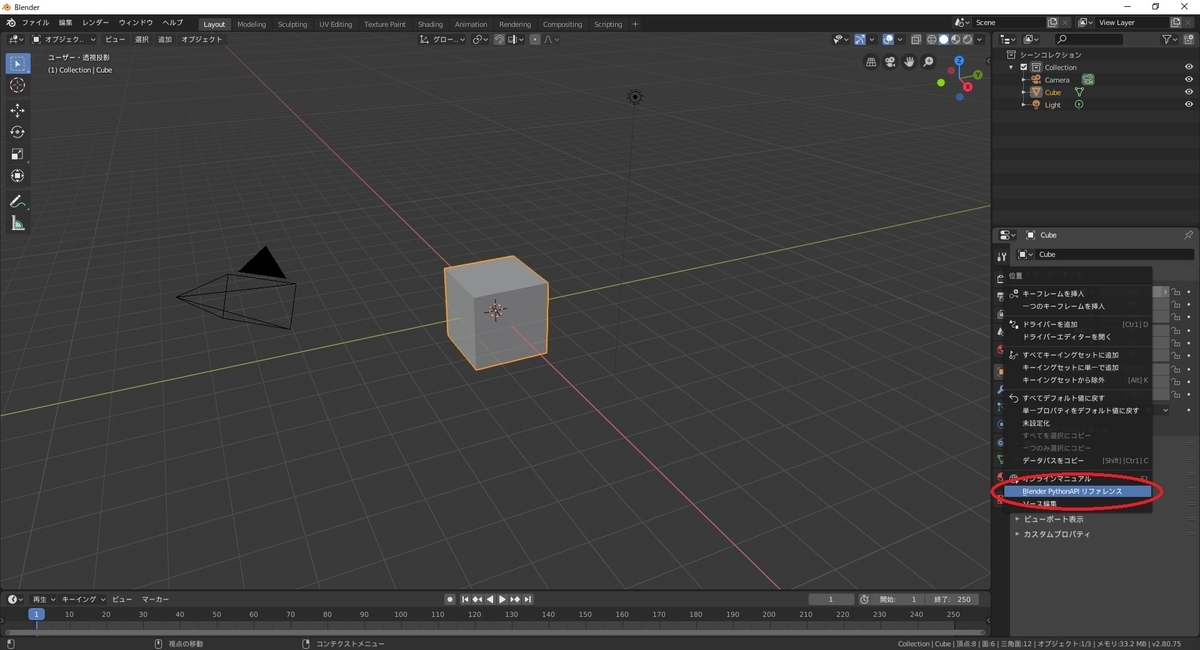Click the viewport zoom magnifier icon
The width and height of the screenshot is (1200, 650).
coord(928,62)
